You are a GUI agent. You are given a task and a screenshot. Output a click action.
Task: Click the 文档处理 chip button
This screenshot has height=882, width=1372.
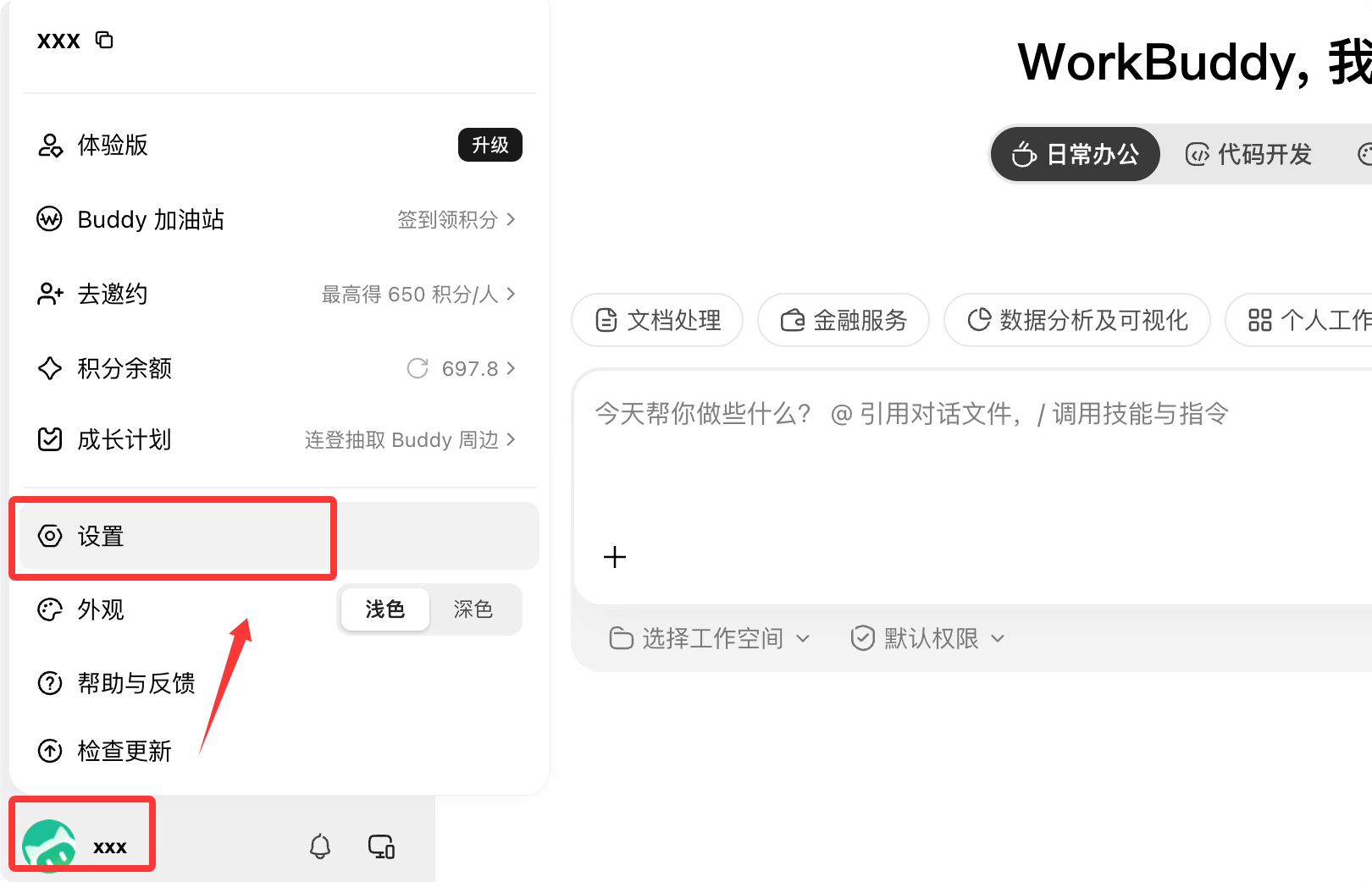coord(657,320)
